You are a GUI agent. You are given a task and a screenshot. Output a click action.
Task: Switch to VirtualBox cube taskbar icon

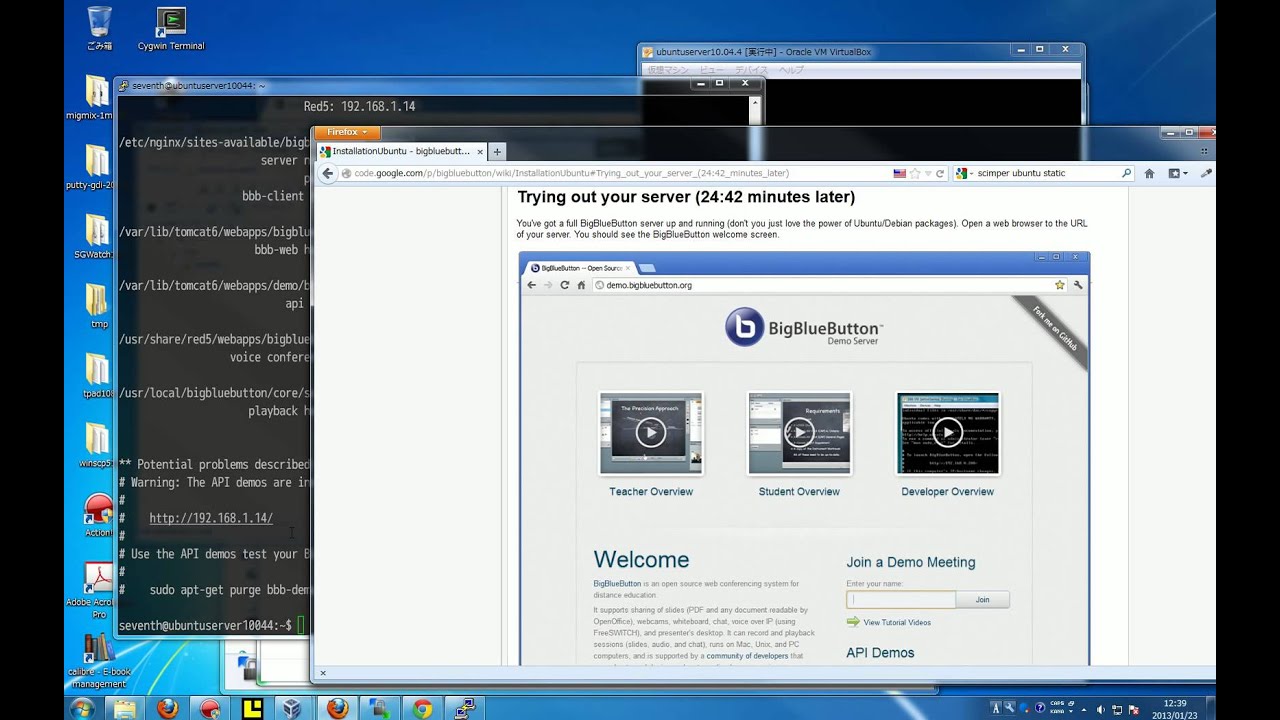(x=292, y=708)
